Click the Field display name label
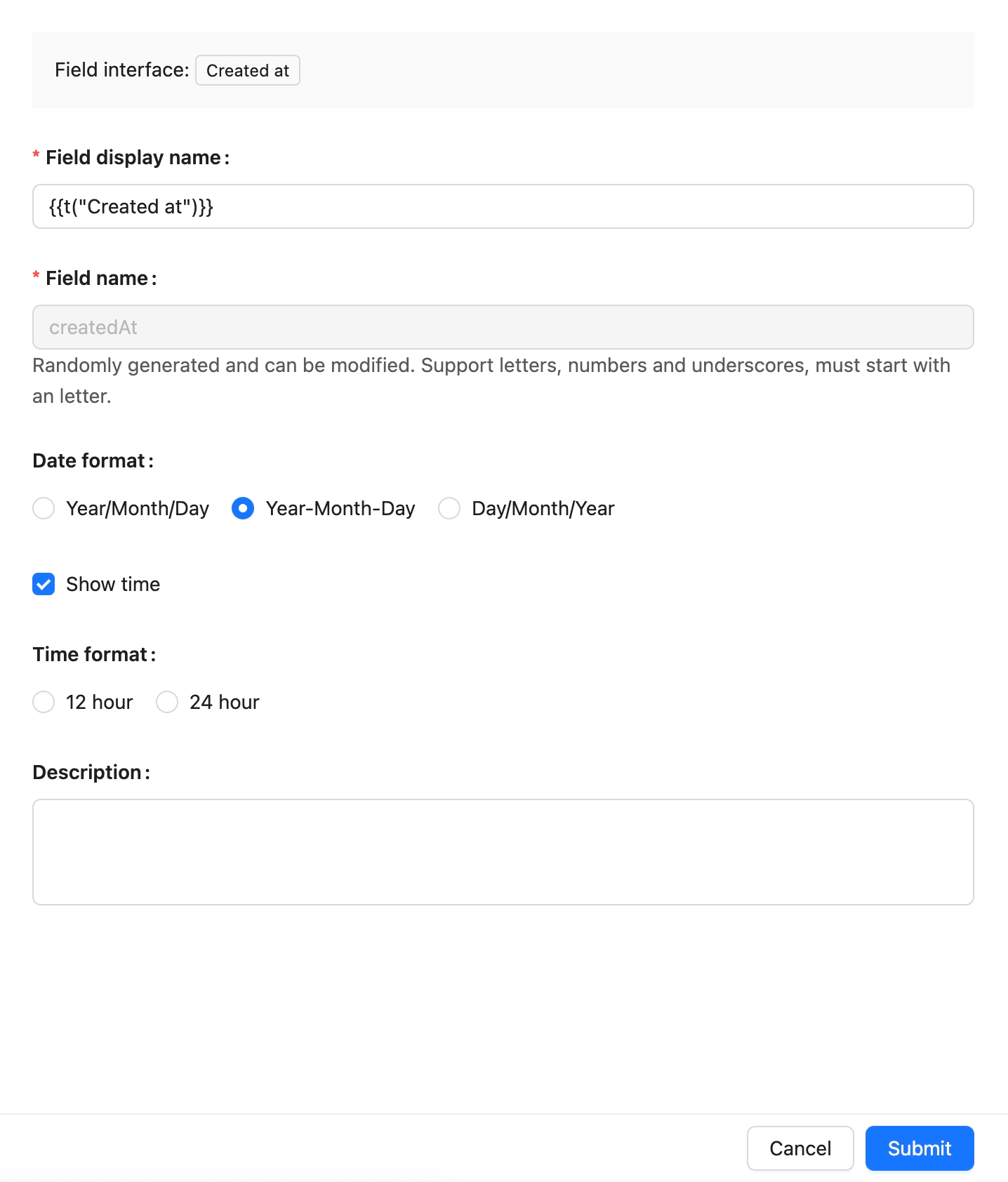Image resolution: width=1008 pixels, height=1182 pixels. click(133, 157)
